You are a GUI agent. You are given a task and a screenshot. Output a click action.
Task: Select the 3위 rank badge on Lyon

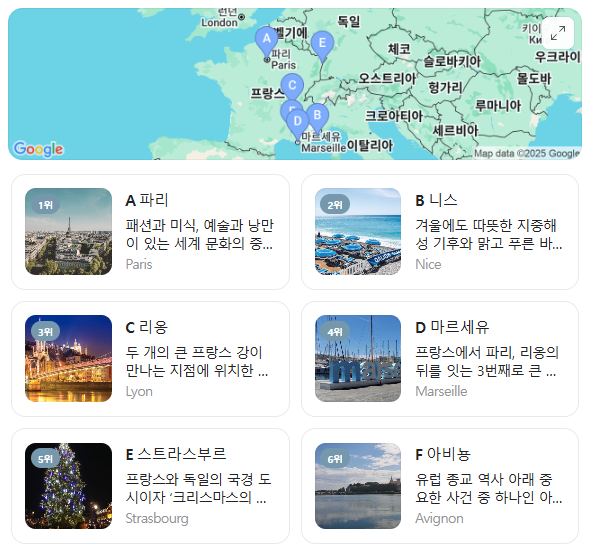click(x=45, y=332)
